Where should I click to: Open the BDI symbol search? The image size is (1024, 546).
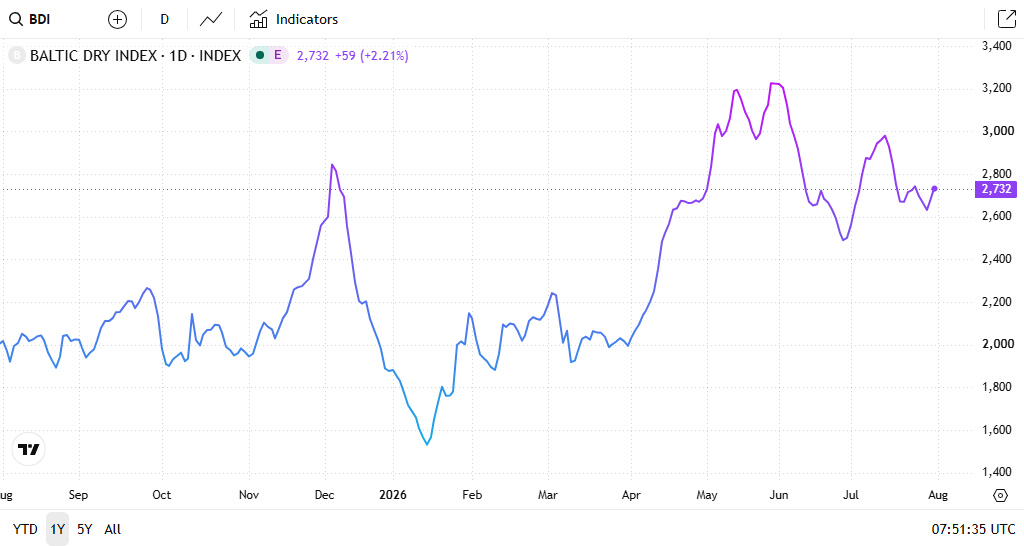click(x=30, y=20)
